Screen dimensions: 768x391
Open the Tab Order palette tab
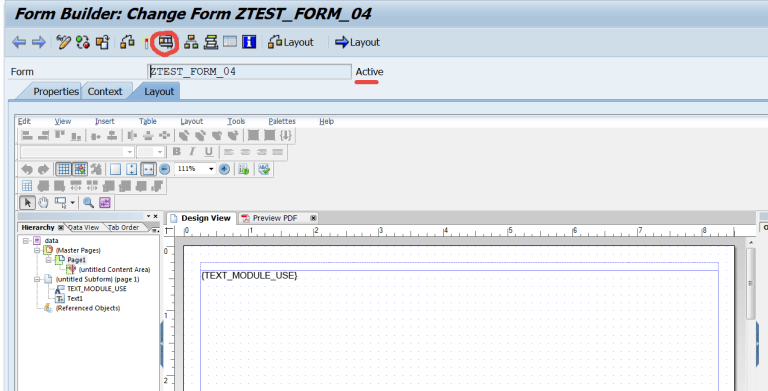pyautogui.click(x=123, y=227)
